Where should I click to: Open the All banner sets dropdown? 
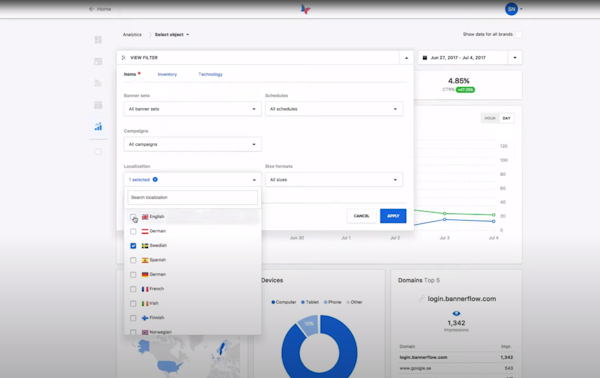click(192, 109)
